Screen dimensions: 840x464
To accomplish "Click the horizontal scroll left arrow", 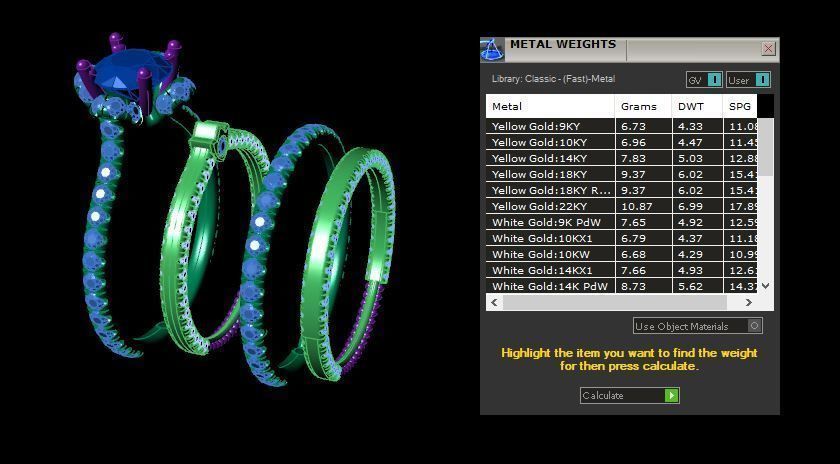I will [494, 303].
